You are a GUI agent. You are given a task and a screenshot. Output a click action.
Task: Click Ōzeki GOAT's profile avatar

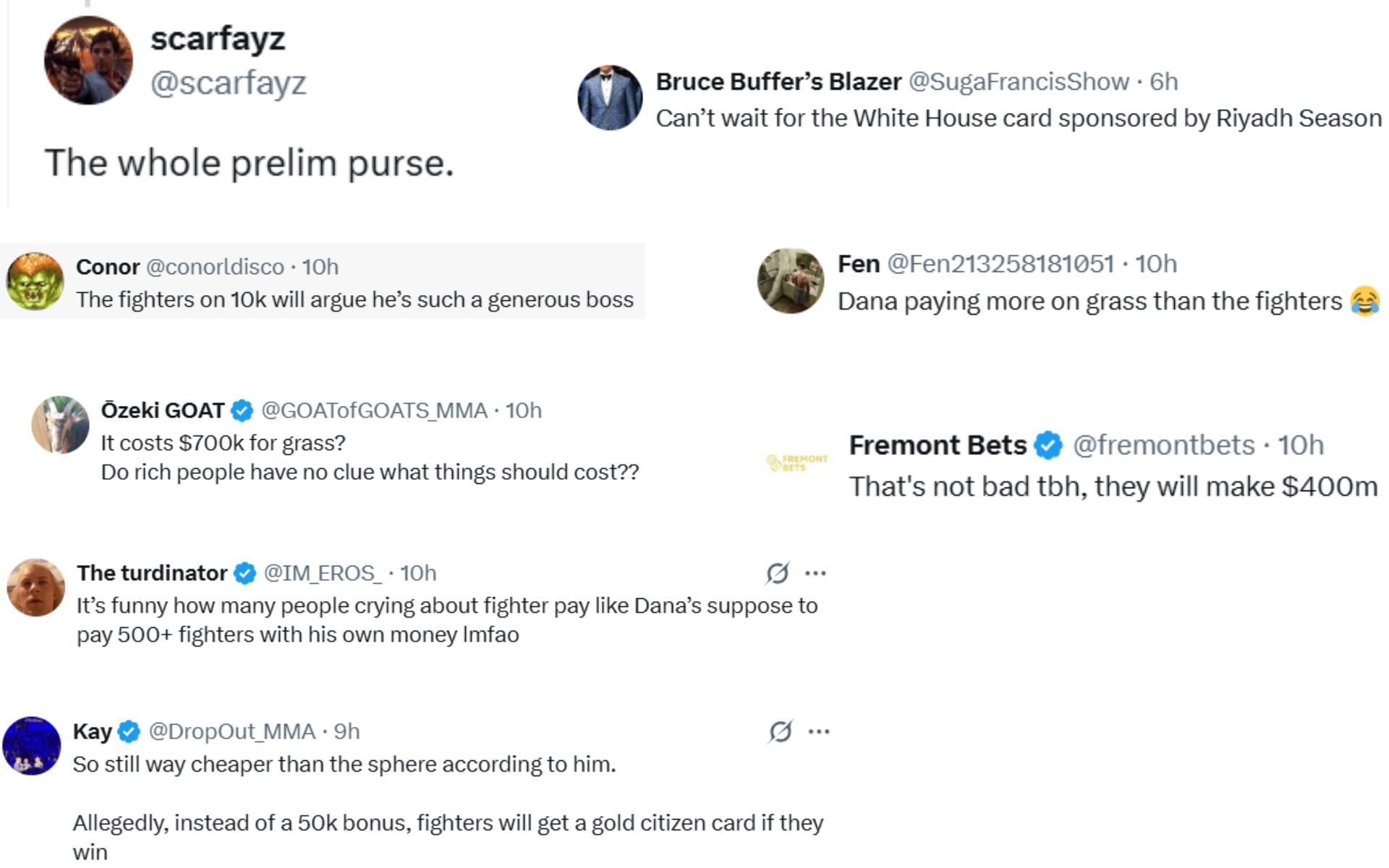[x=60, y=425]
